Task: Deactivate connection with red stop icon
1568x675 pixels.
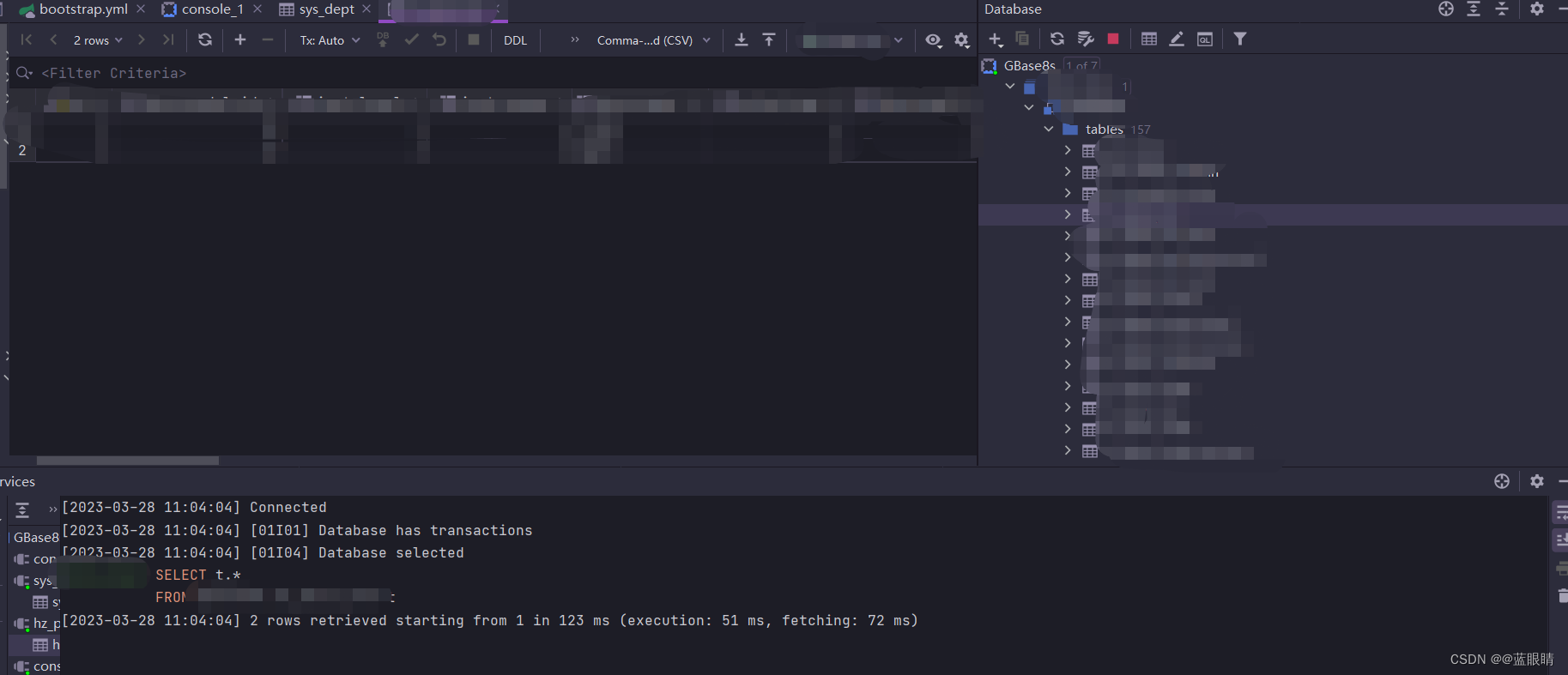Action: tap(1113, 39)
